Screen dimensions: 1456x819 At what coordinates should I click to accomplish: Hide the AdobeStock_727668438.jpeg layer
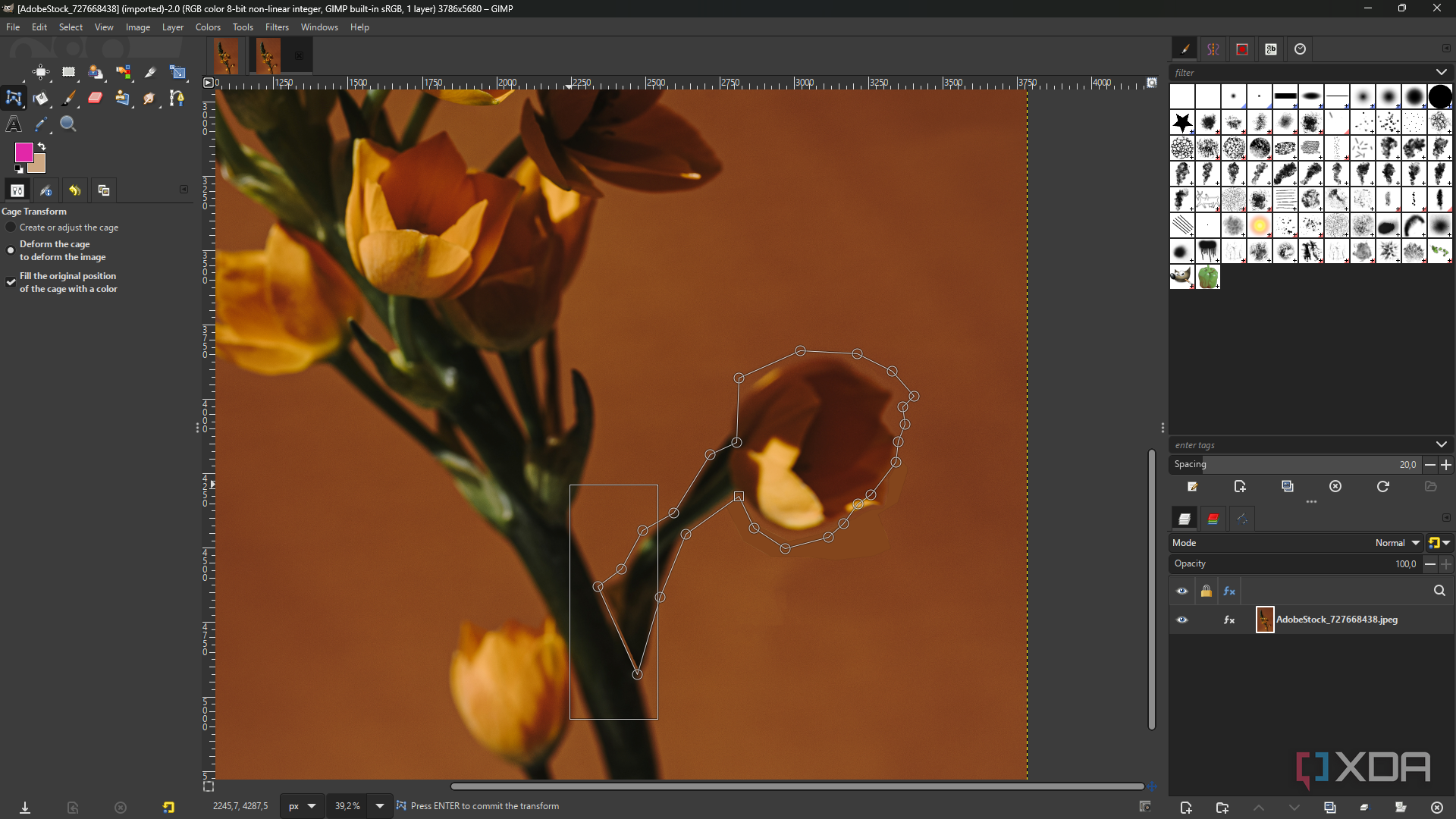(1181, 620)
